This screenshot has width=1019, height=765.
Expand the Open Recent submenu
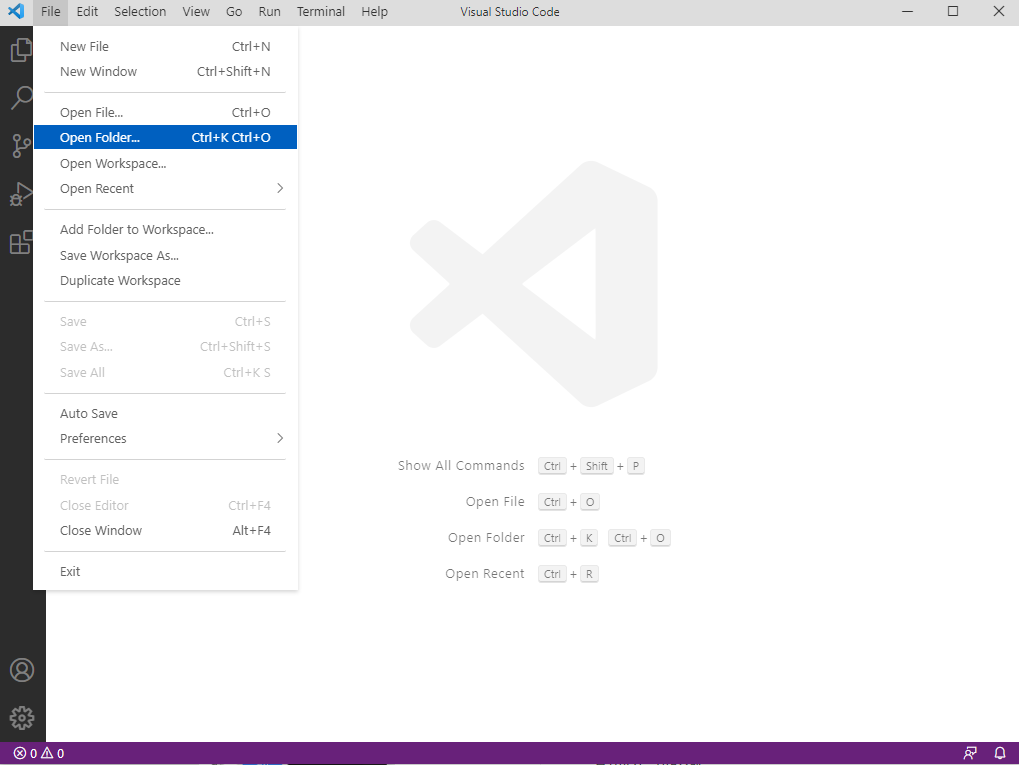pos(165,188)
